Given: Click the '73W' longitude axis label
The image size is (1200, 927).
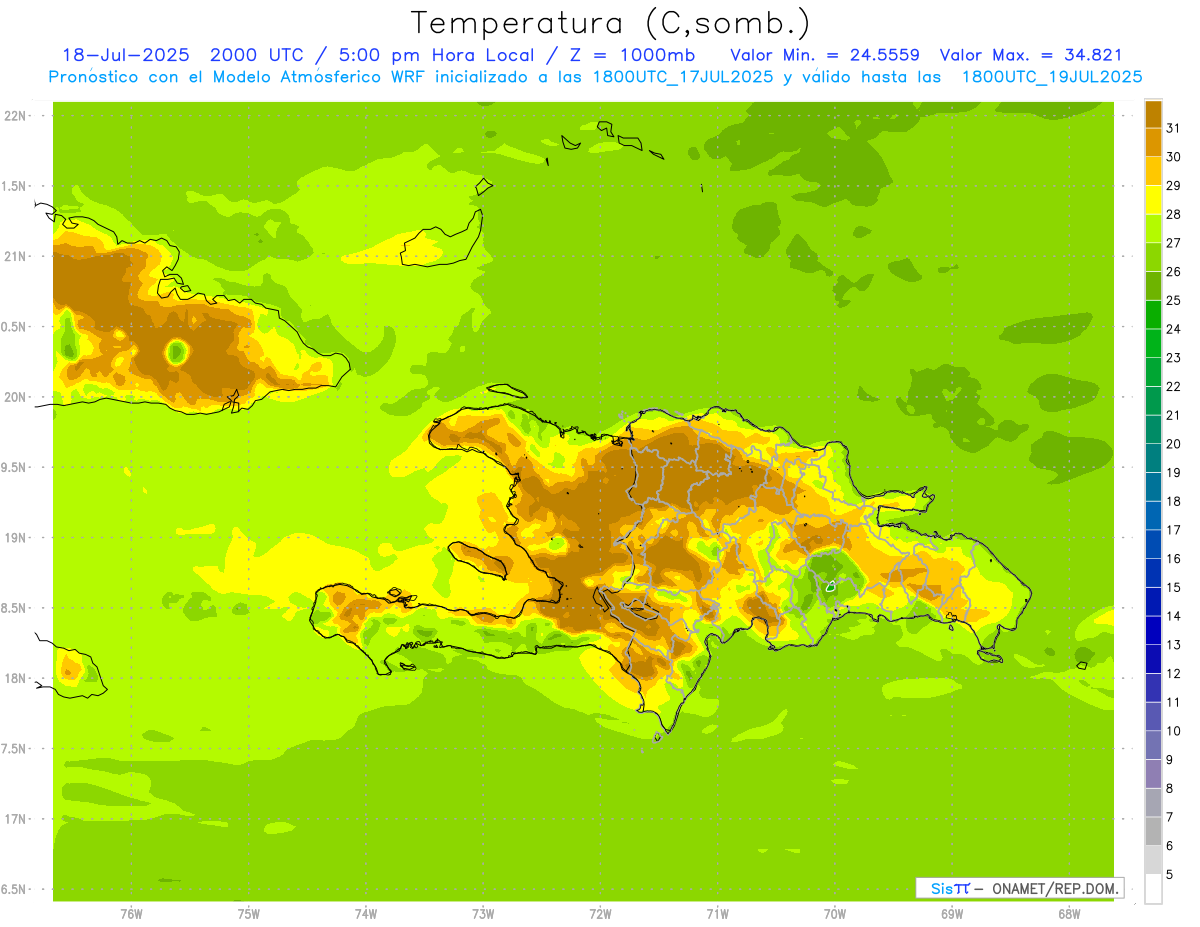Looking at the screenshot, I should point(483,914).
